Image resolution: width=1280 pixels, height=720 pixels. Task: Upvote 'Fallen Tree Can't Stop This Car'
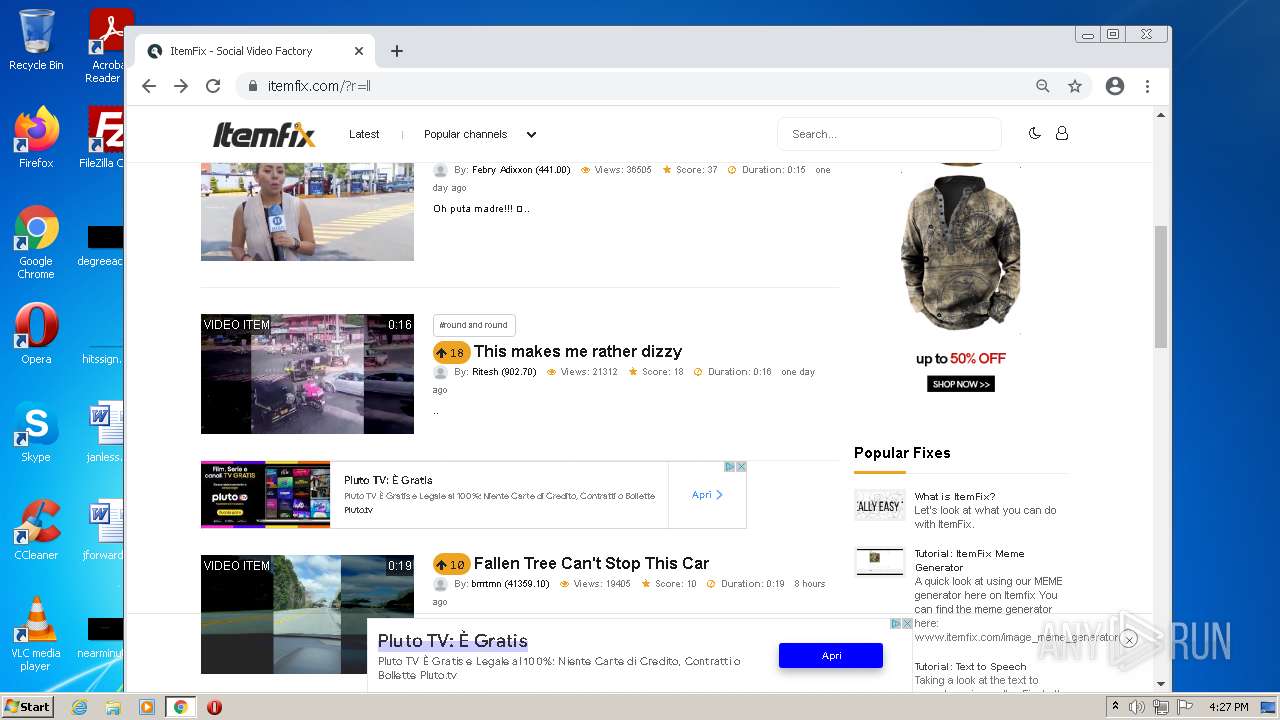click(451, 565)
